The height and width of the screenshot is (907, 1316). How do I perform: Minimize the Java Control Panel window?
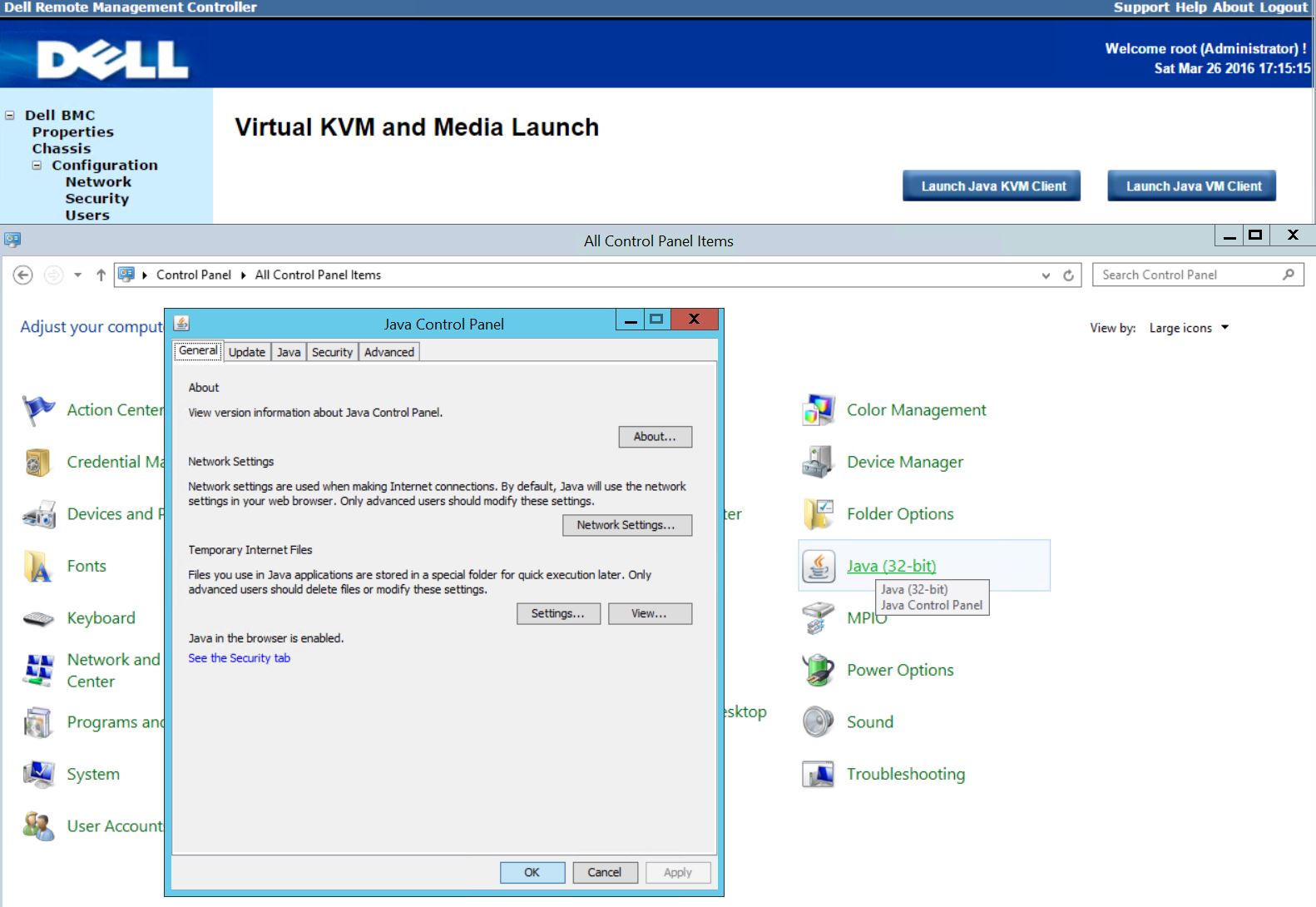click(631, 320)
